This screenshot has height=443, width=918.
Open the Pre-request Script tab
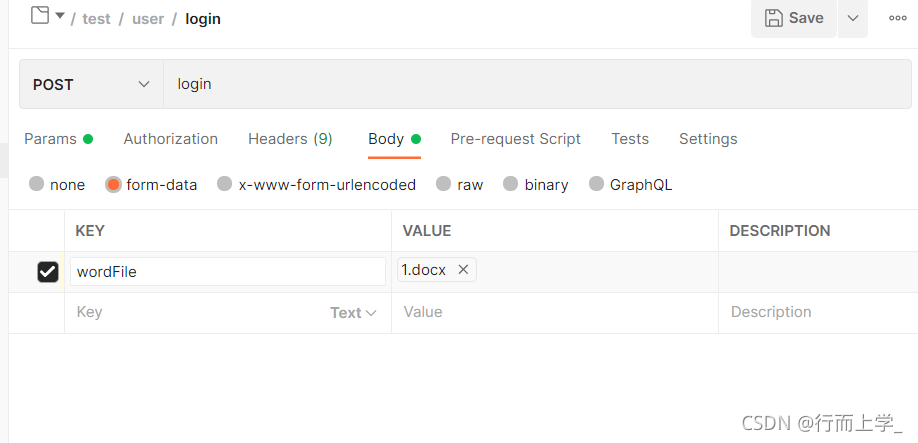tap(515, 139)
